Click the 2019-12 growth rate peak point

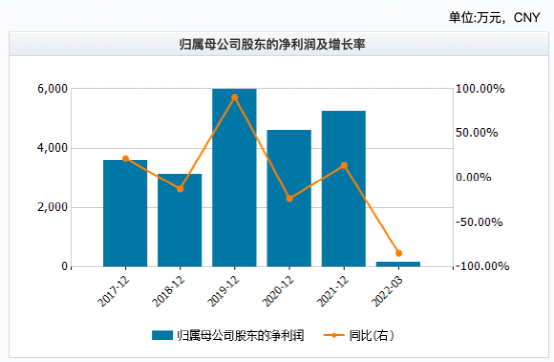click(x=235, y=97)
